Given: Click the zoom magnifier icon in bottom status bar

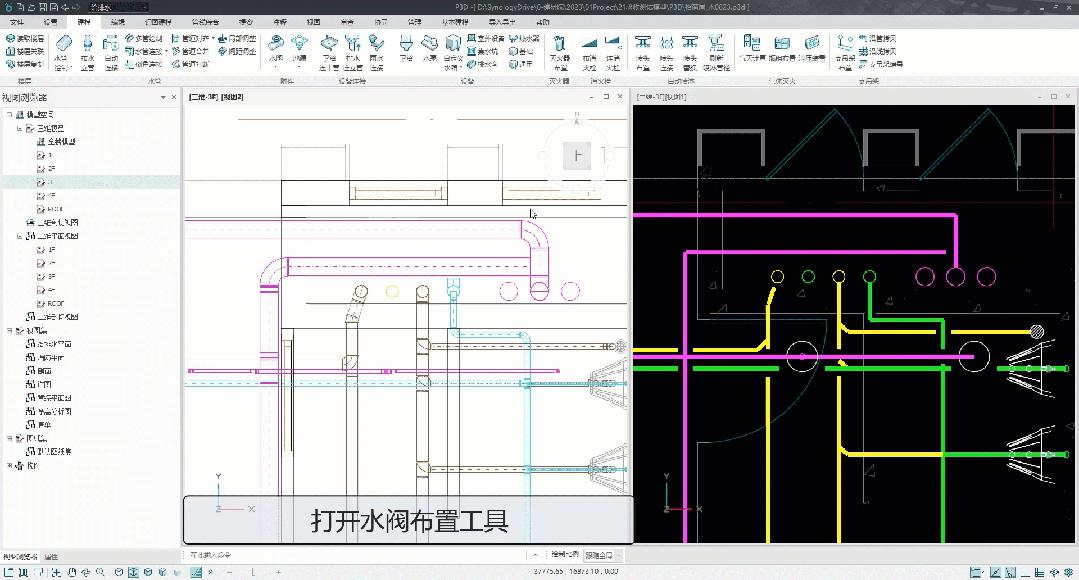Looking at the screenshot, I should 100,572.
